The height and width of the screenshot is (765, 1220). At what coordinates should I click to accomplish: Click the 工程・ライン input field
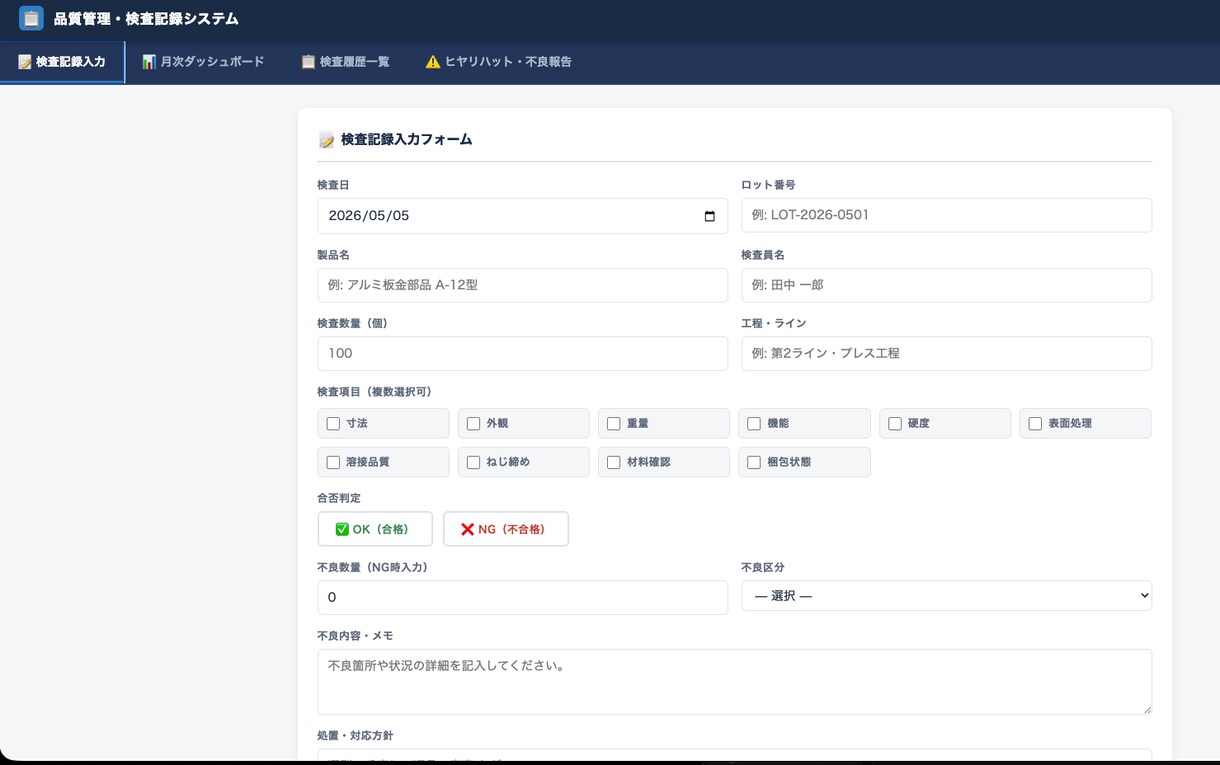pyautogui.click(x=946, y=353)
